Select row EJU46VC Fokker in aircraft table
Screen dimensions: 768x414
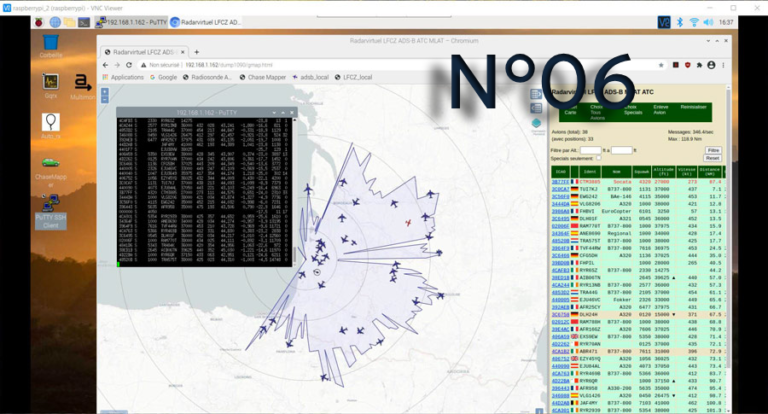coord(638,299)
